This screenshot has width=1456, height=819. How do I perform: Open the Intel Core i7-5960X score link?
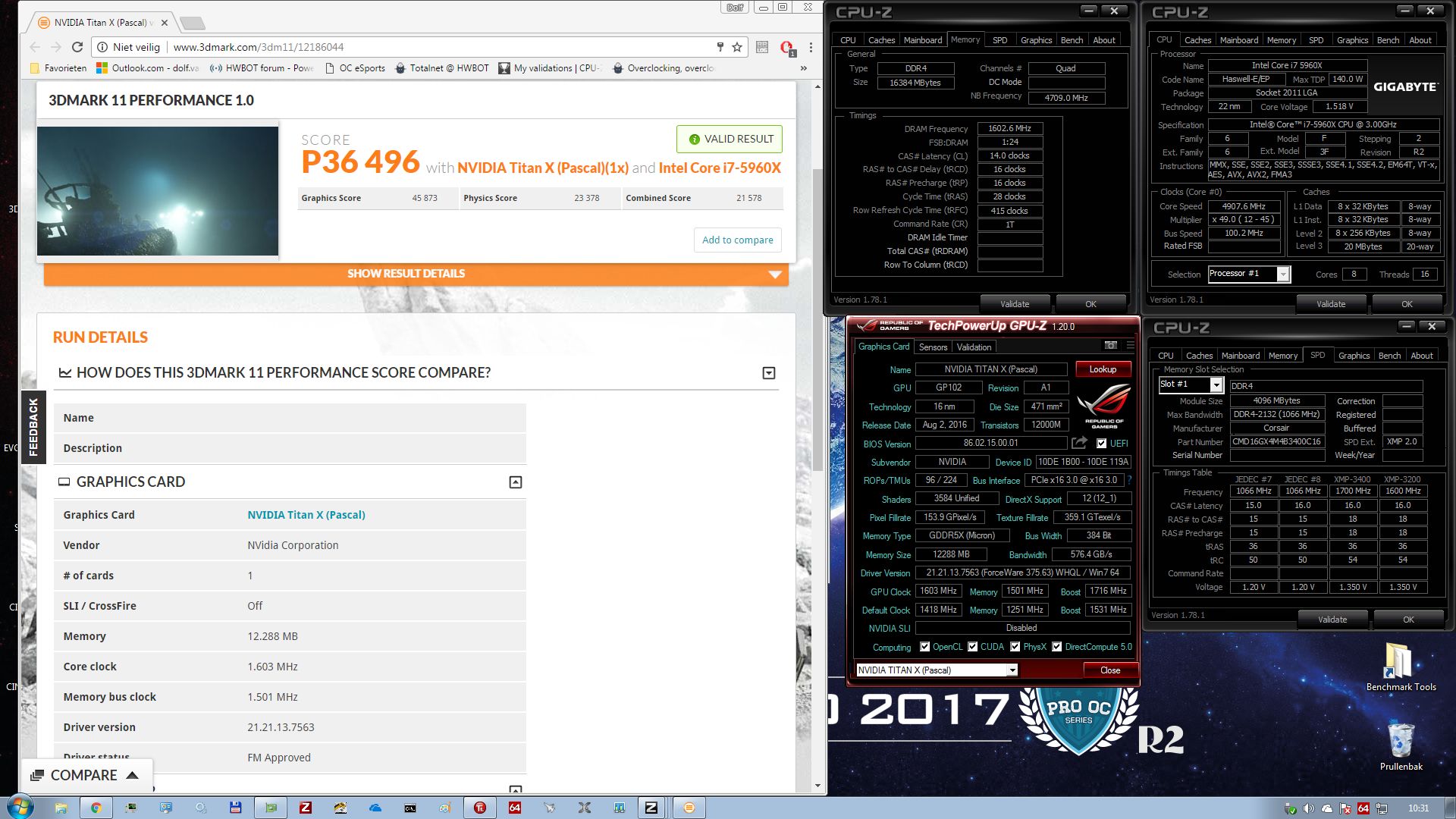(x=720, y=168)
